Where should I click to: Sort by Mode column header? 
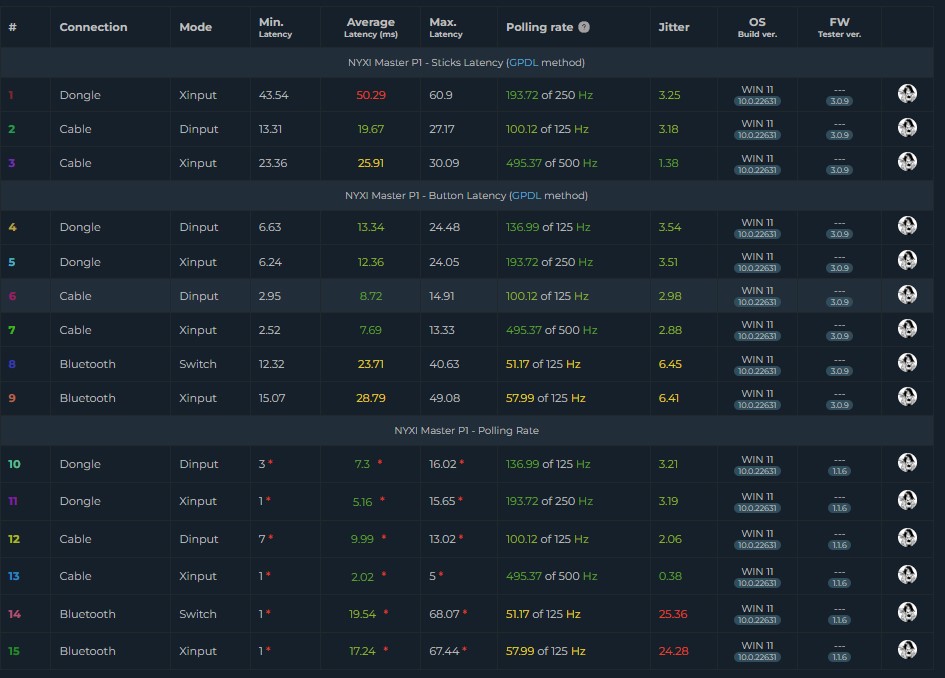[x=195, y=27]
